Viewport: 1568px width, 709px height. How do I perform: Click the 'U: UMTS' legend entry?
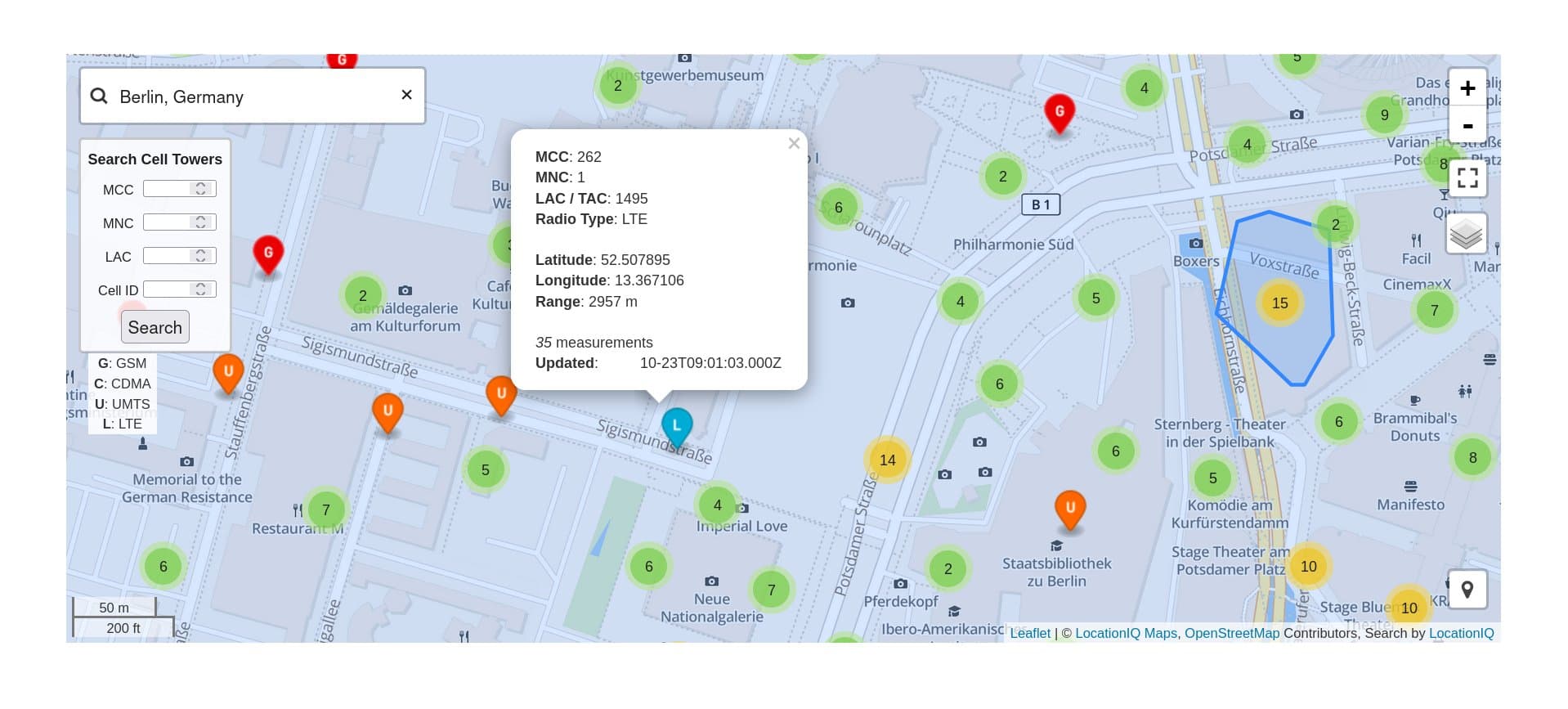point(123,404)
